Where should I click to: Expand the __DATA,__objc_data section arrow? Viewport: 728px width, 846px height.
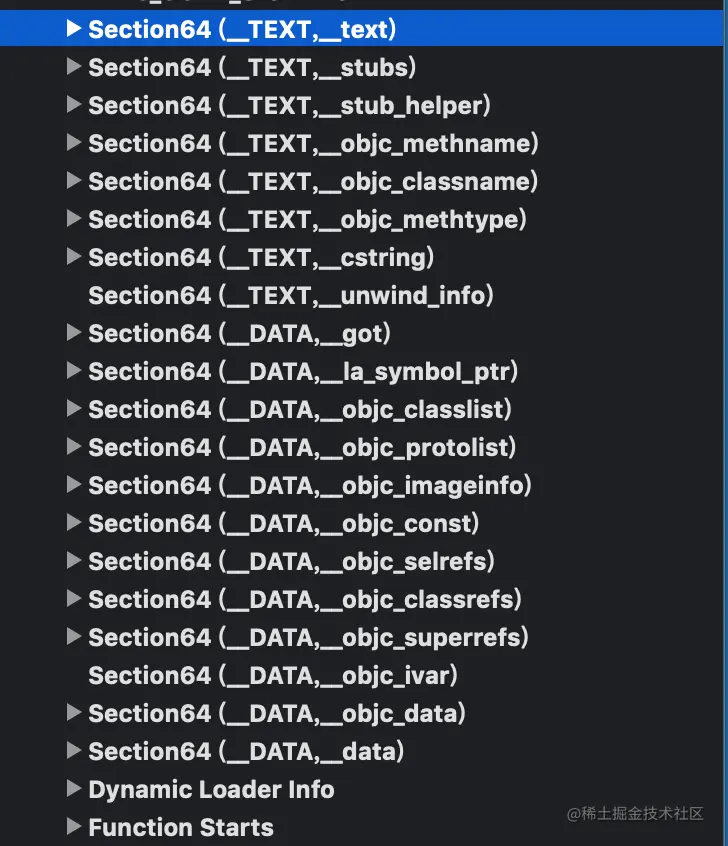click(x=73, y=713)
